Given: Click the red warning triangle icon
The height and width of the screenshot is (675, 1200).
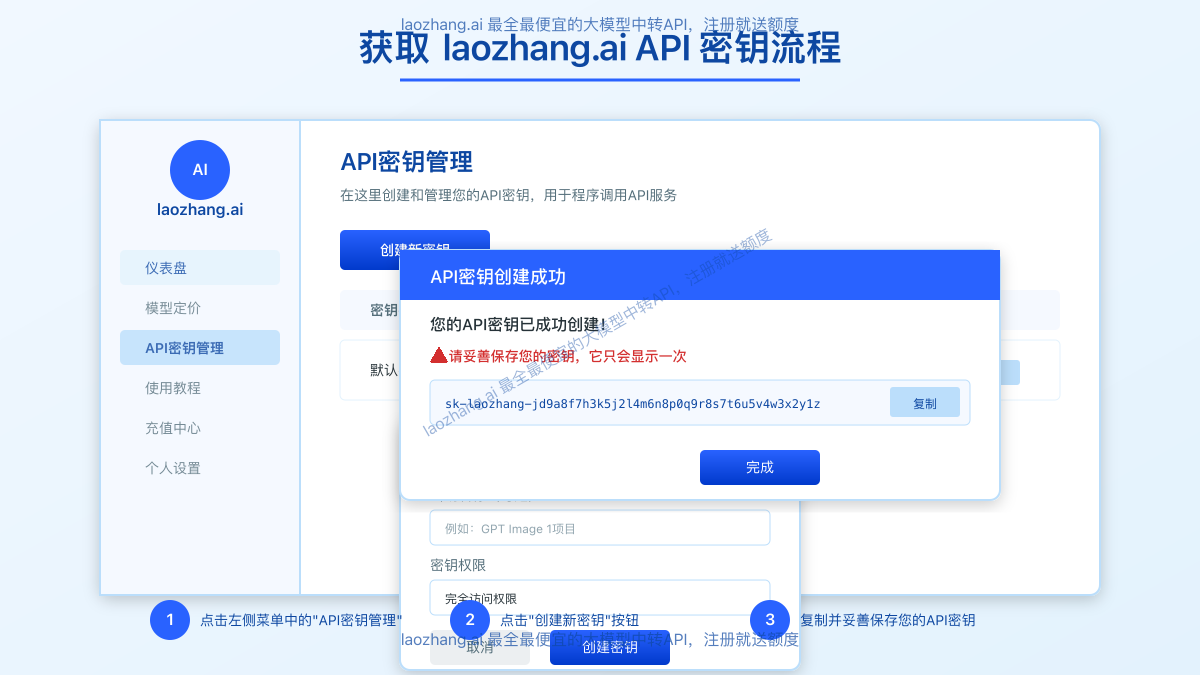Looking at the screenshot, I should click(438, 355).
